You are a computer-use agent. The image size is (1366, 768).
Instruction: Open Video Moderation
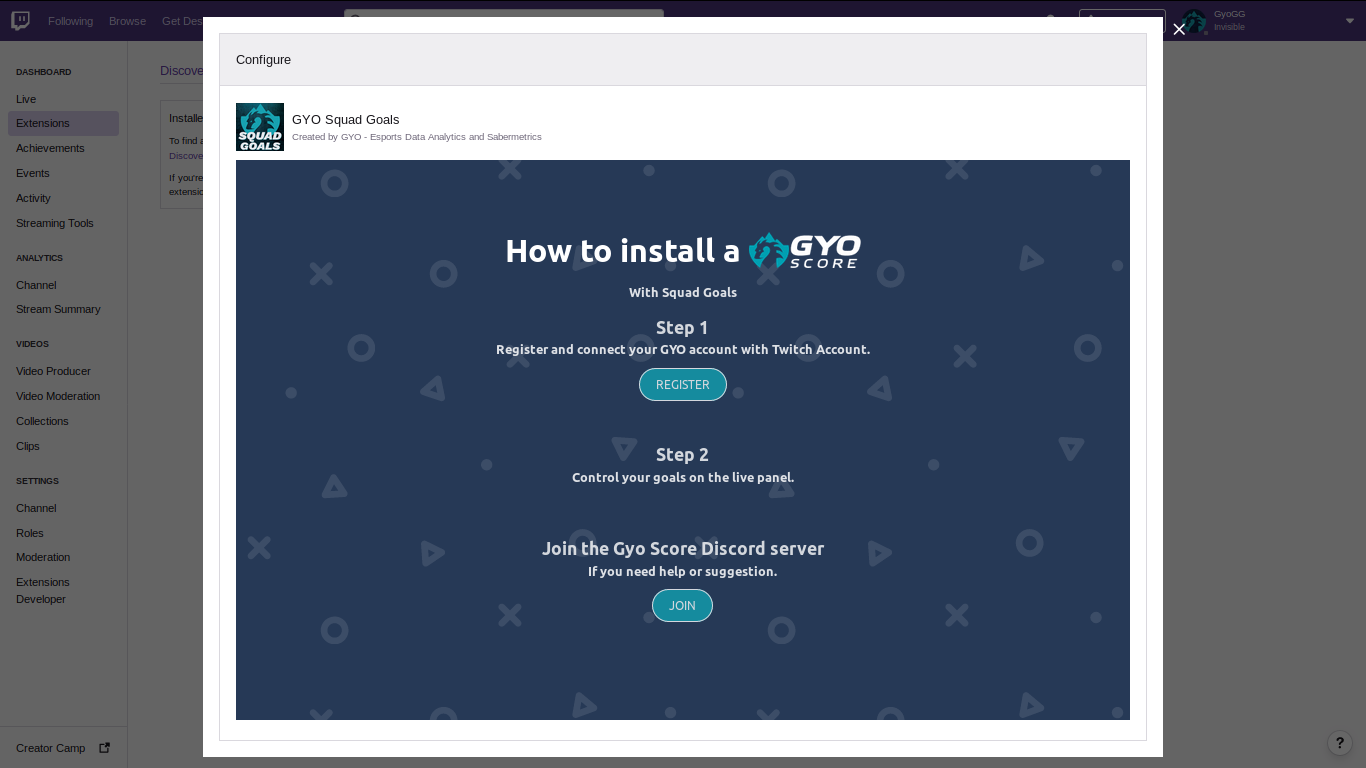(x=58, y=396)
